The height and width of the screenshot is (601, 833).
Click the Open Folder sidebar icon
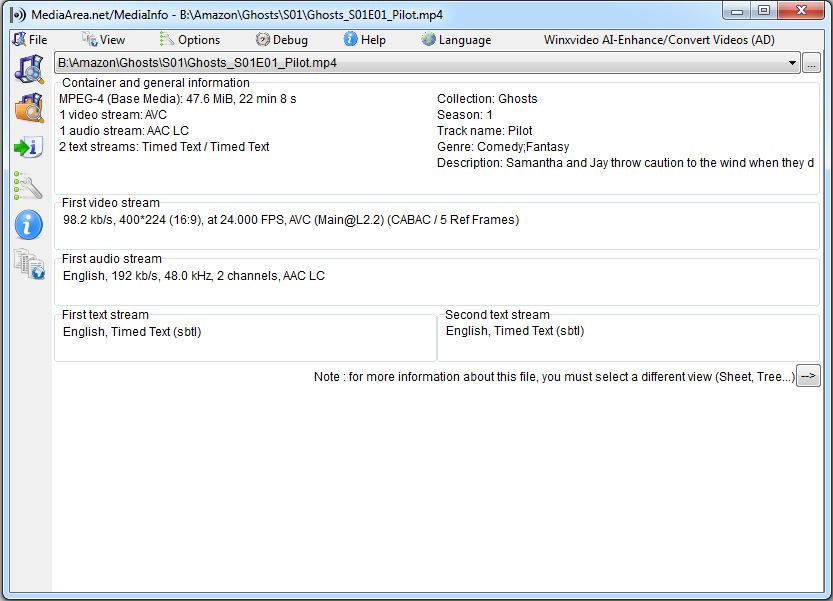click(x=29, y=108)
